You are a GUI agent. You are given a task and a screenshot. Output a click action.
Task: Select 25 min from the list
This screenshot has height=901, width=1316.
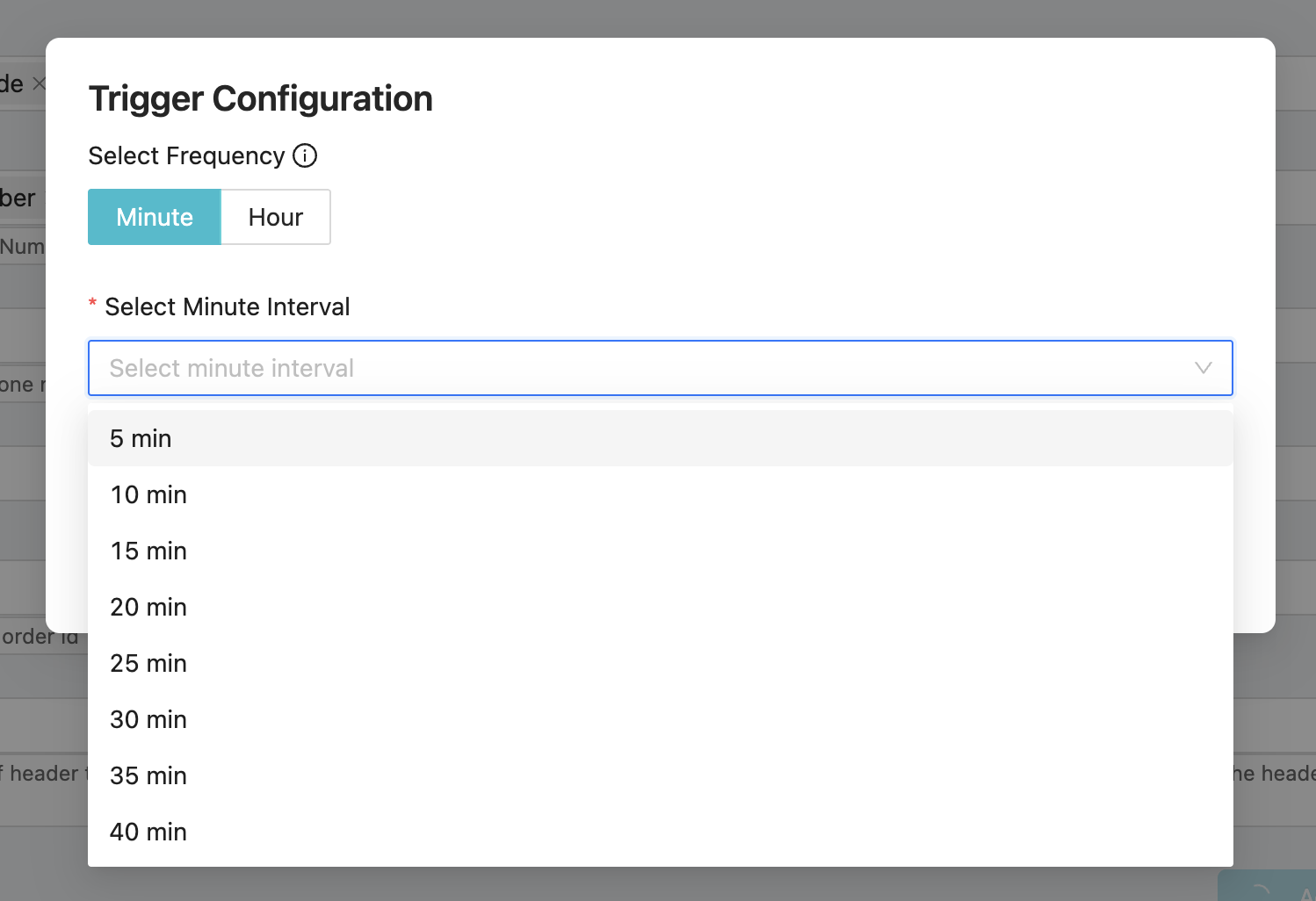[x=148, y=663]
